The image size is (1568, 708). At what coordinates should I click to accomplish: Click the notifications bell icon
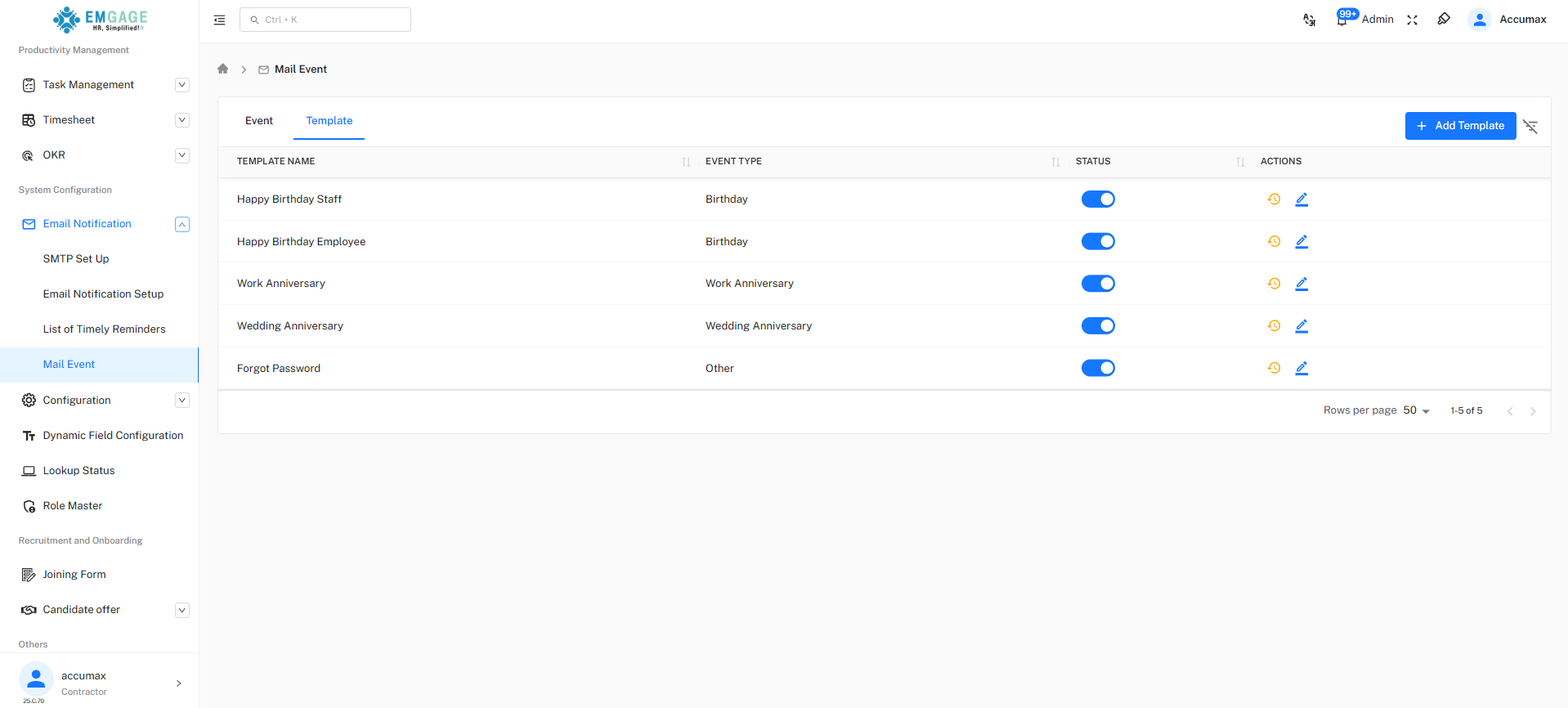click(x=1342, y=20)
